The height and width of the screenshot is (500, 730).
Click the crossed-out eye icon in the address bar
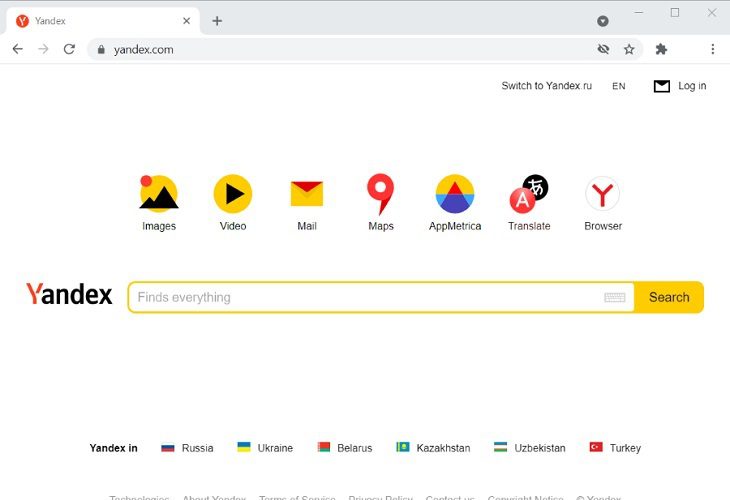[603, 49]
